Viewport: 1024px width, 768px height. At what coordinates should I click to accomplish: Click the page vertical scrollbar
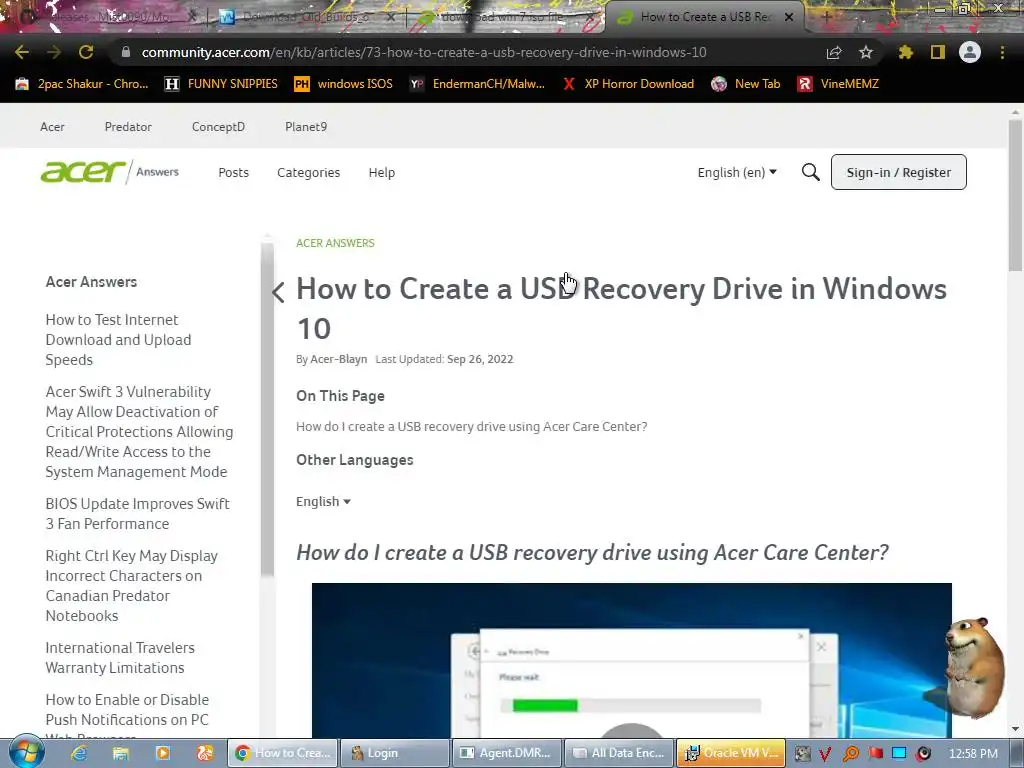point(1015,196)
